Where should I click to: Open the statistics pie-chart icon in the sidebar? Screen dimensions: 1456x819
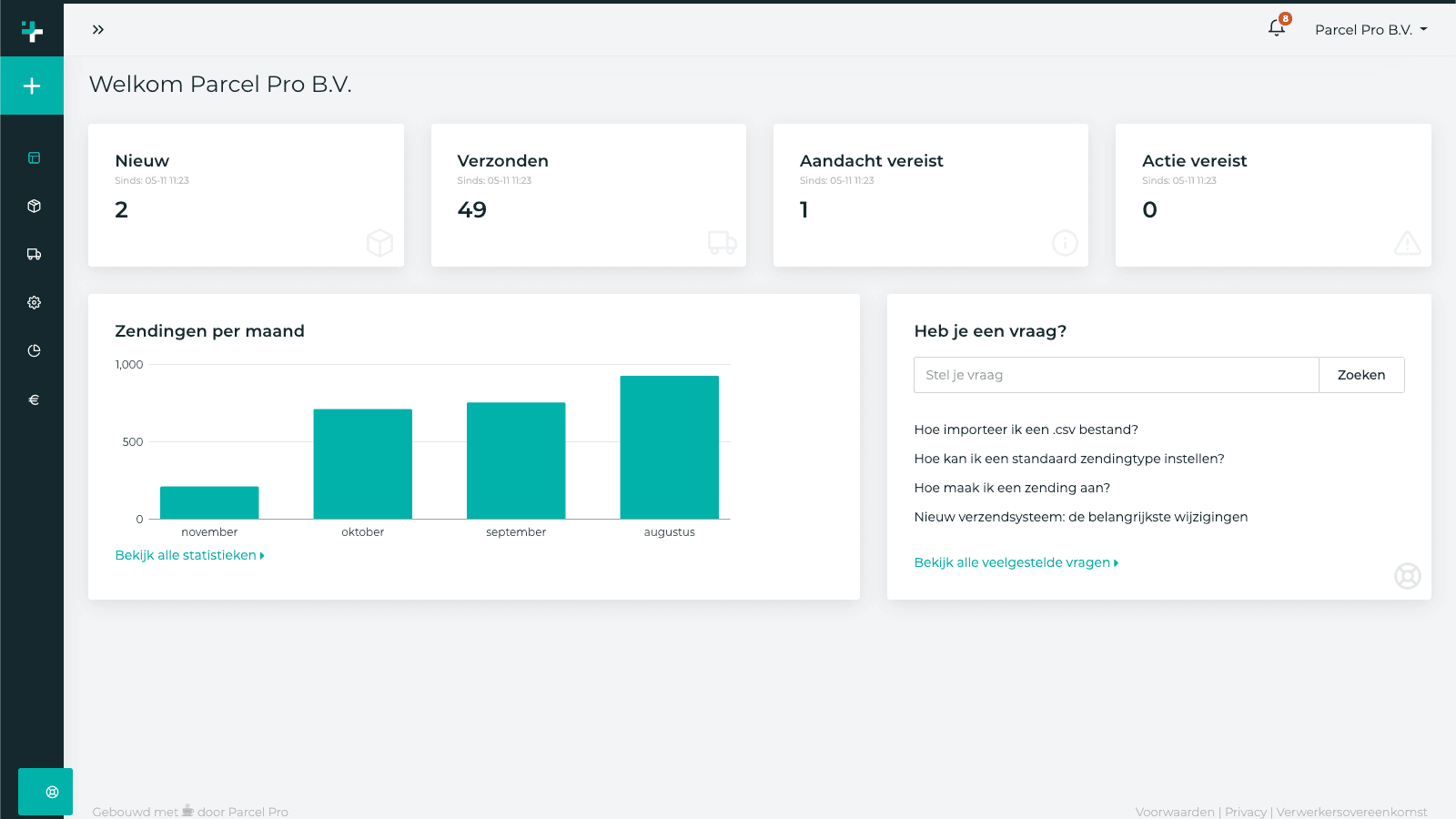33,350
